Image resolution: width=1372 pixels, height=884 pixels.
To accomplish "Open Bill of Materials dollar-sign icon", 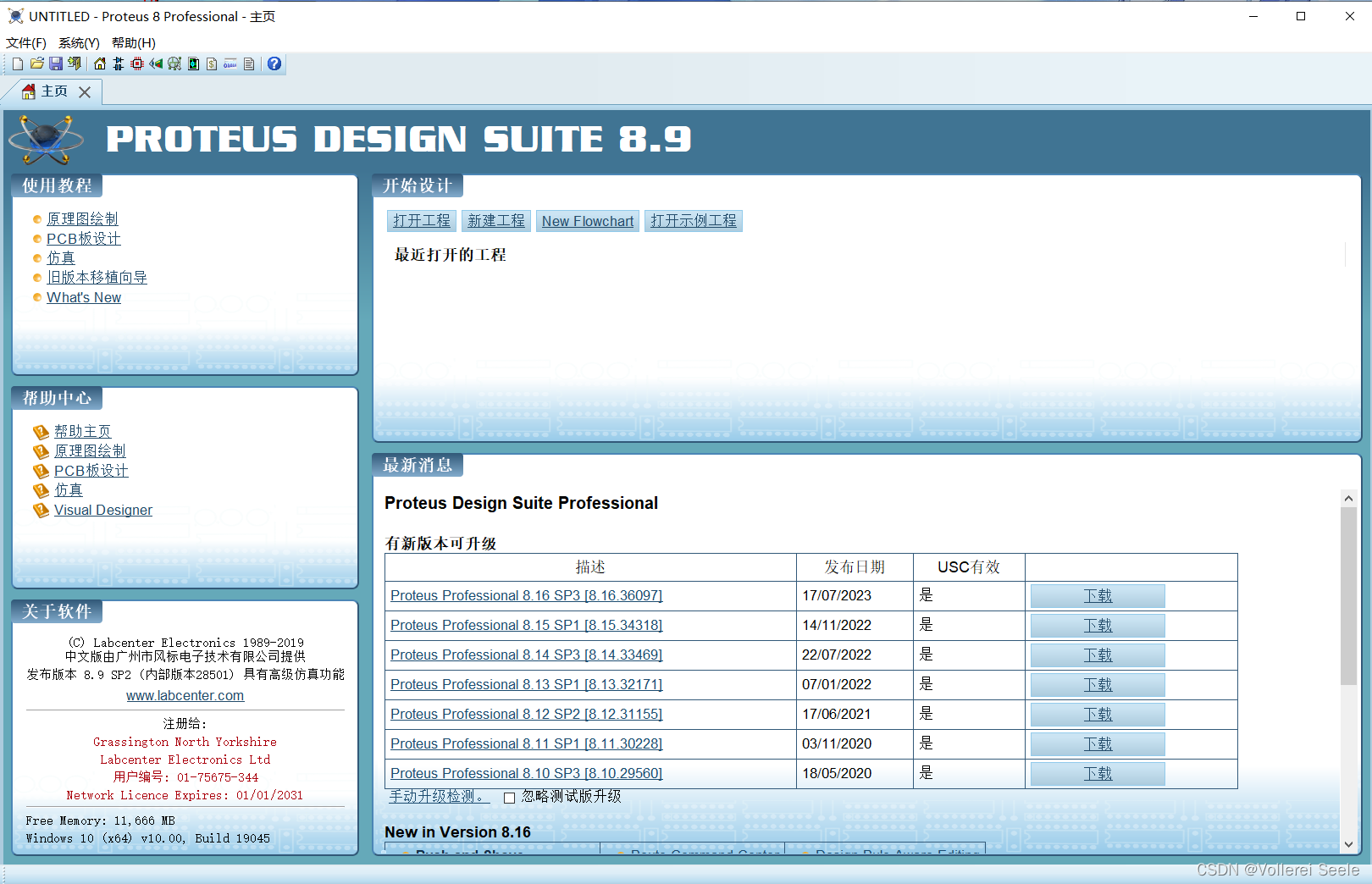I will tap(212, 64).
